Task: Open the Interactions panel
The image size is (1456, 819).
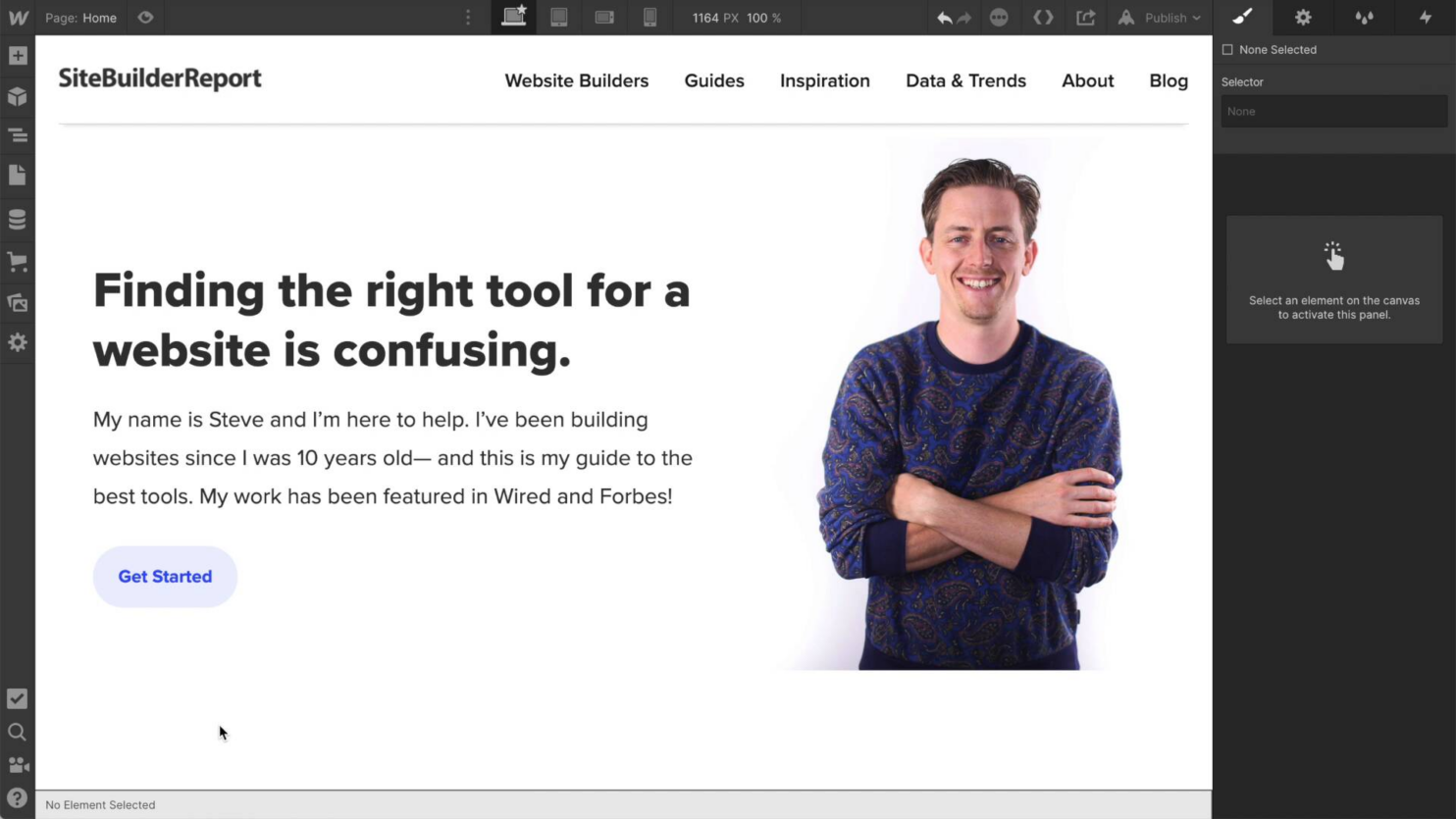Action: click(1425, 18)
